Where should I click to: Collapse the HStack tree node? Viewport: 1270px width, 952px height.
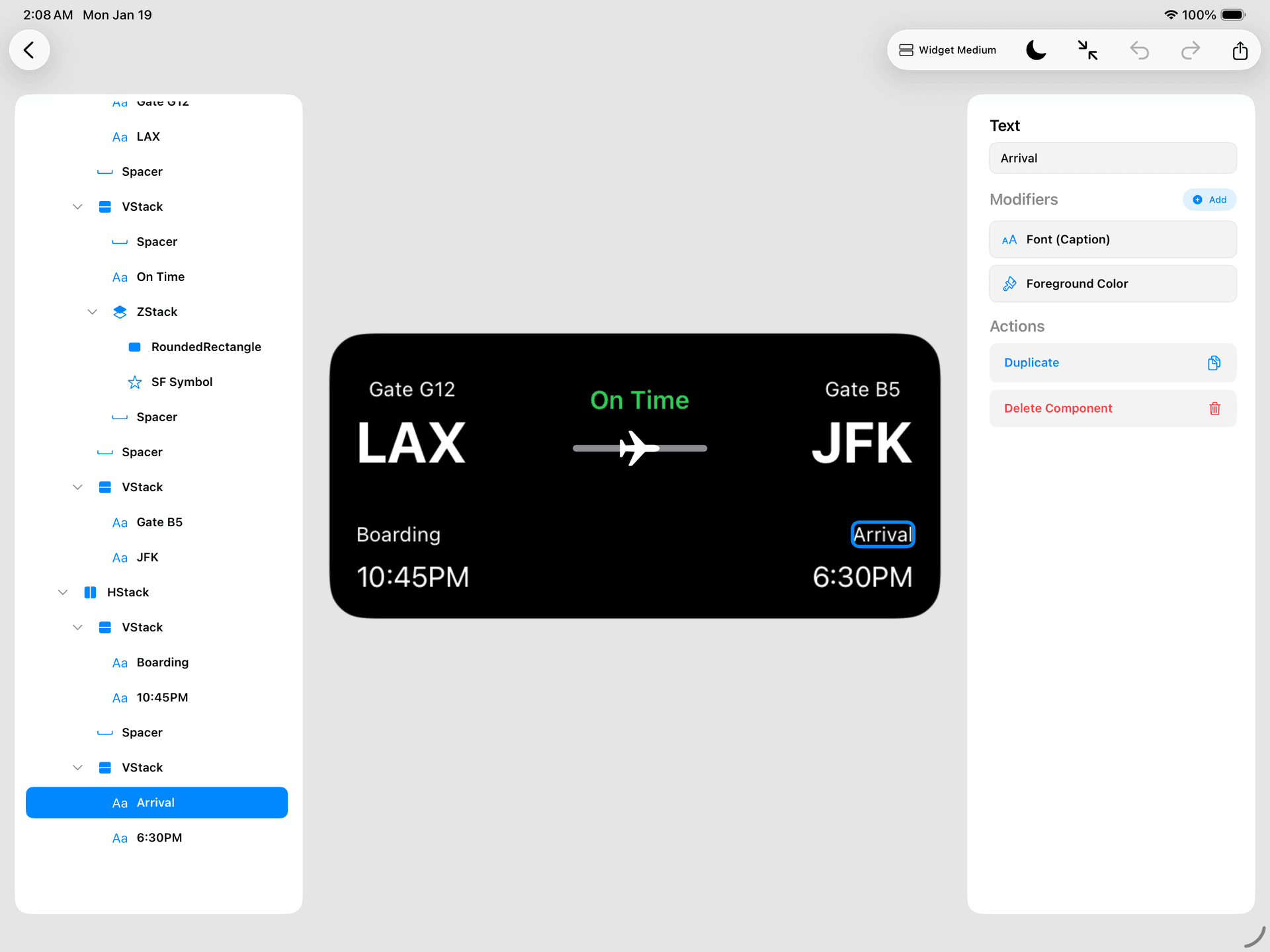click(x=63, y=592)
